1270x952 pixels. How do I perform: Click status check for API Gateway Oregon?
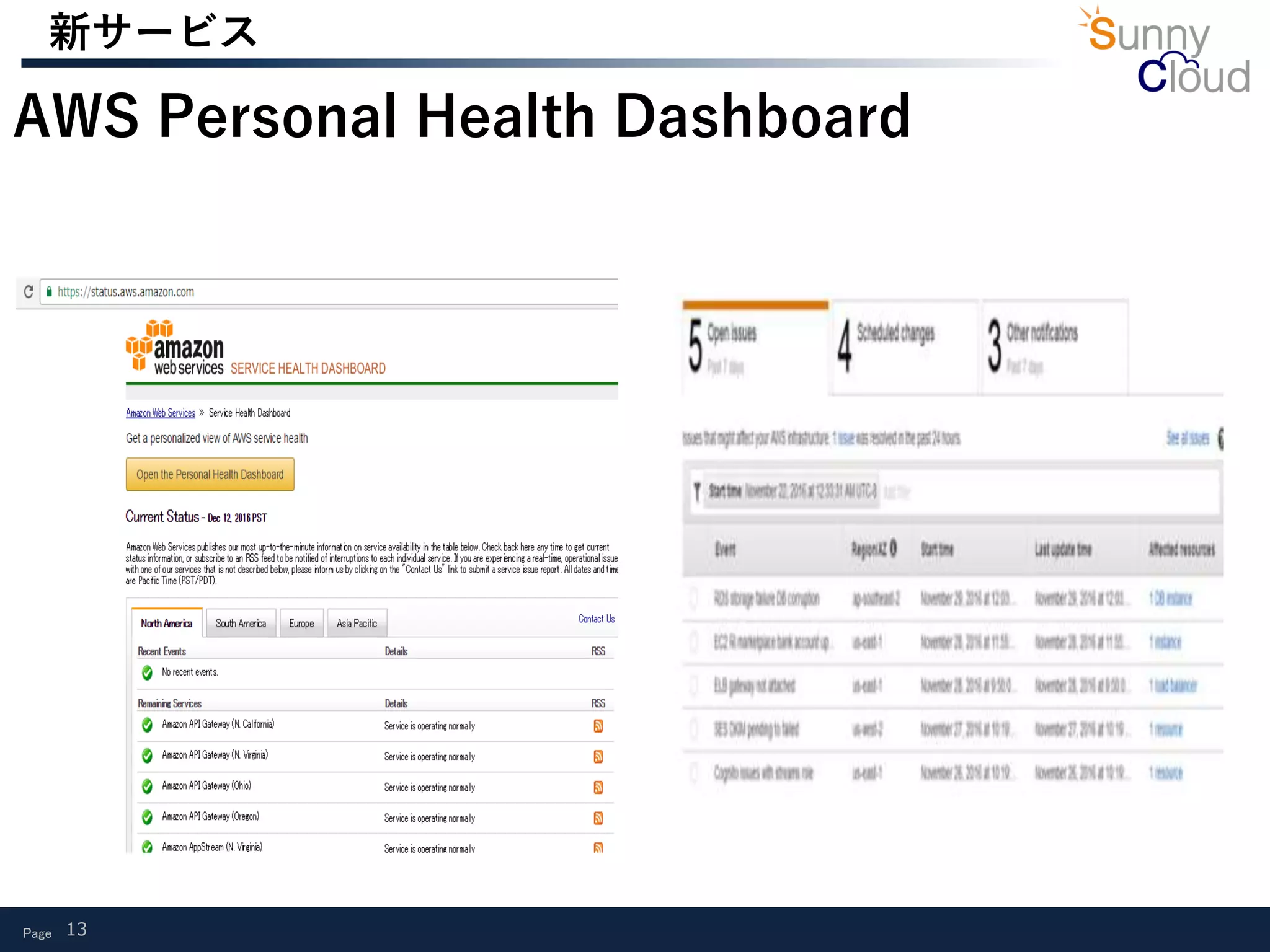[x=147, y=818]
